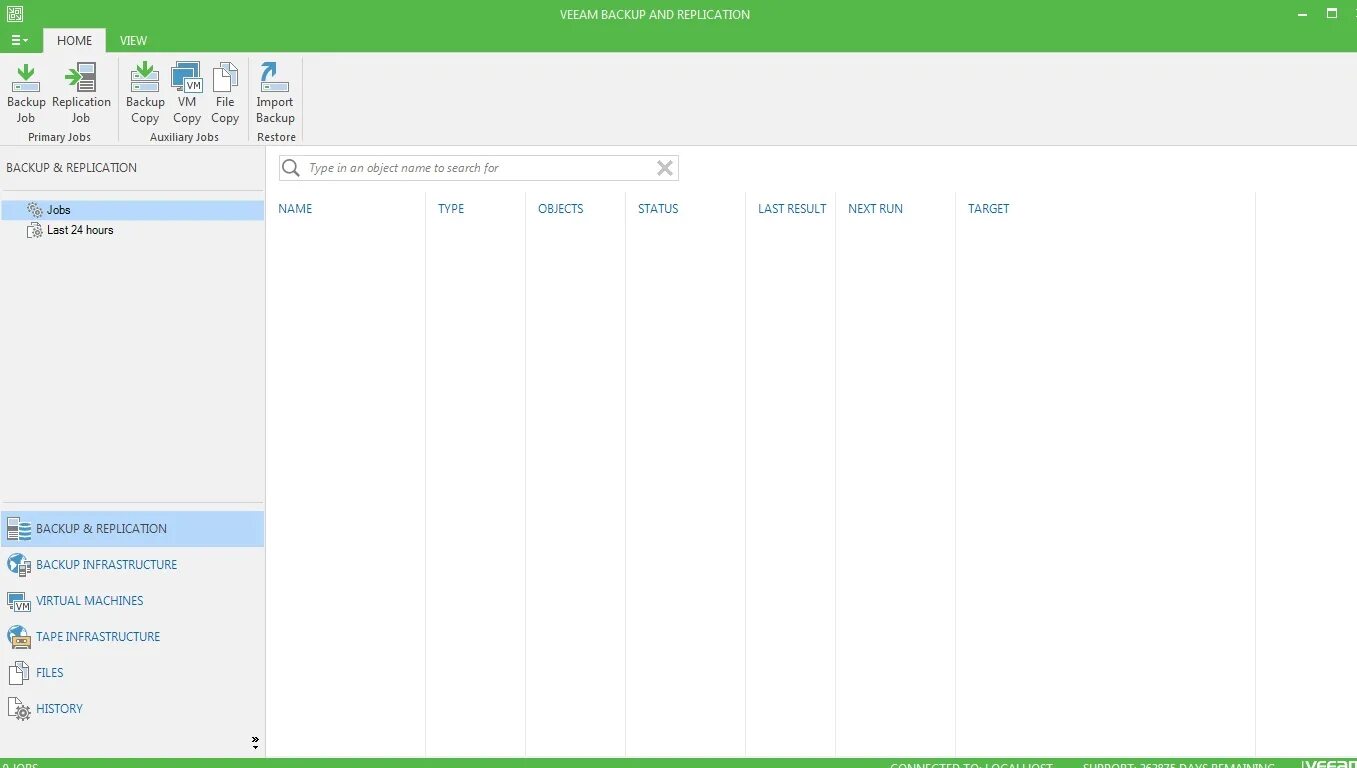Open the VM Copy tool

187,93
